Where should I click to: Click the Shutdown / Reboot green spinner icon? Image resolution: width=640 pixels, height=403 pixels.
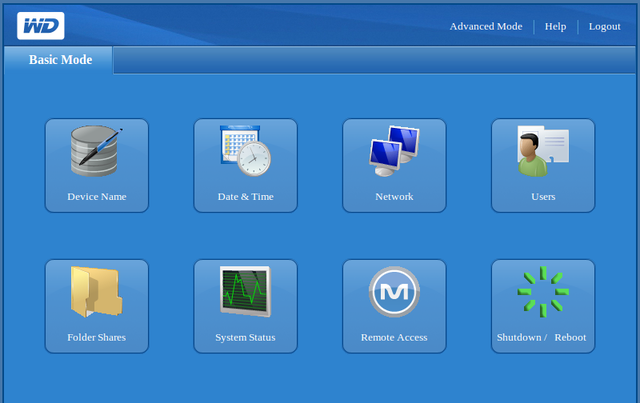click(x=543, y=292)
